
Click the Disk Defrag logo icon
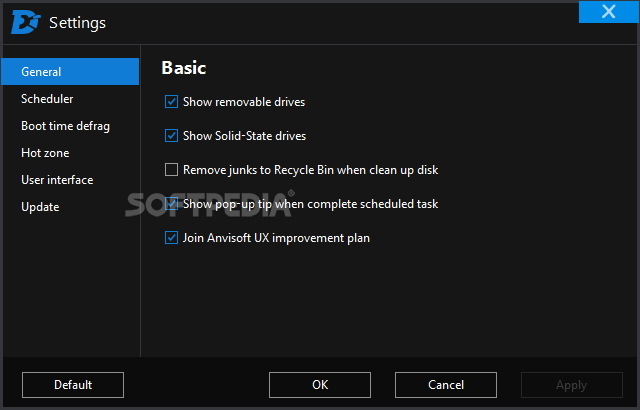tap(26, 22)
